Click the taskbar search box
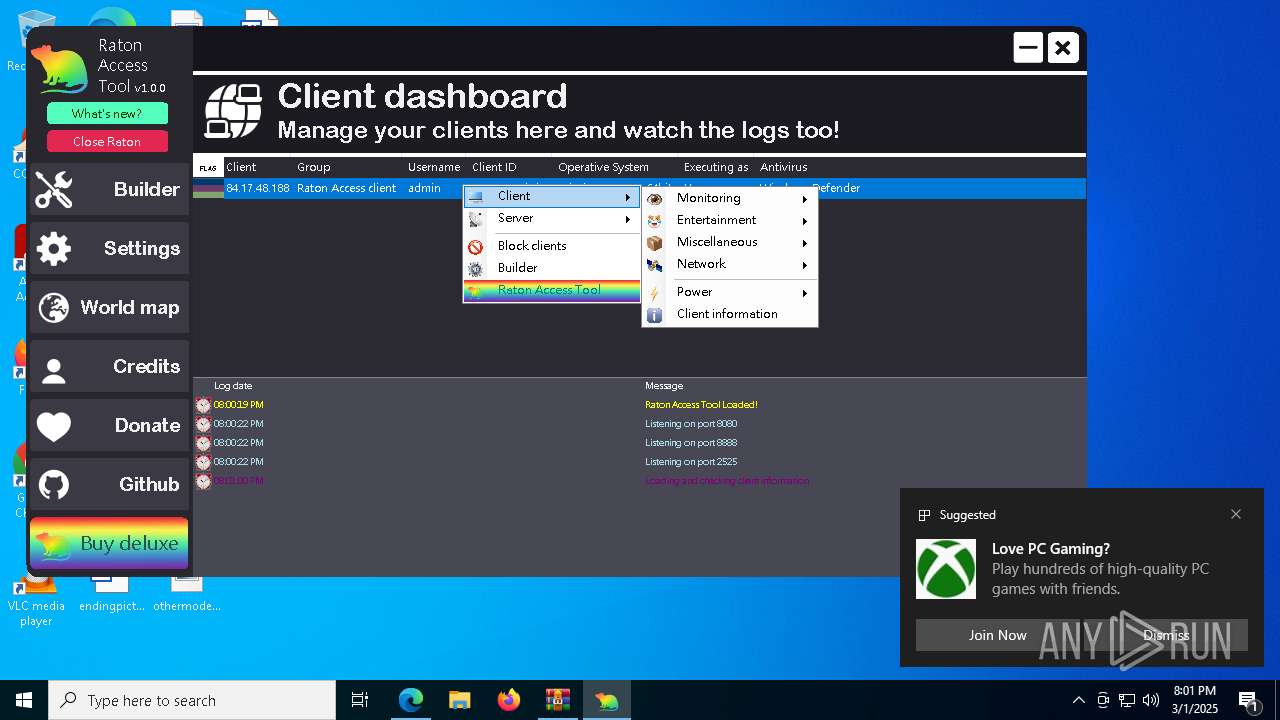 (192, 700)
